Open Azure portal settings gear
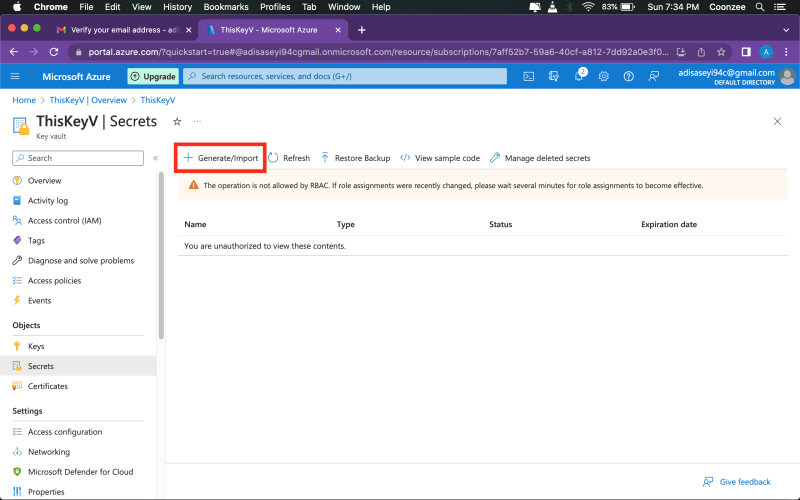This screenshot has width=800, height=500. point(604,77)
